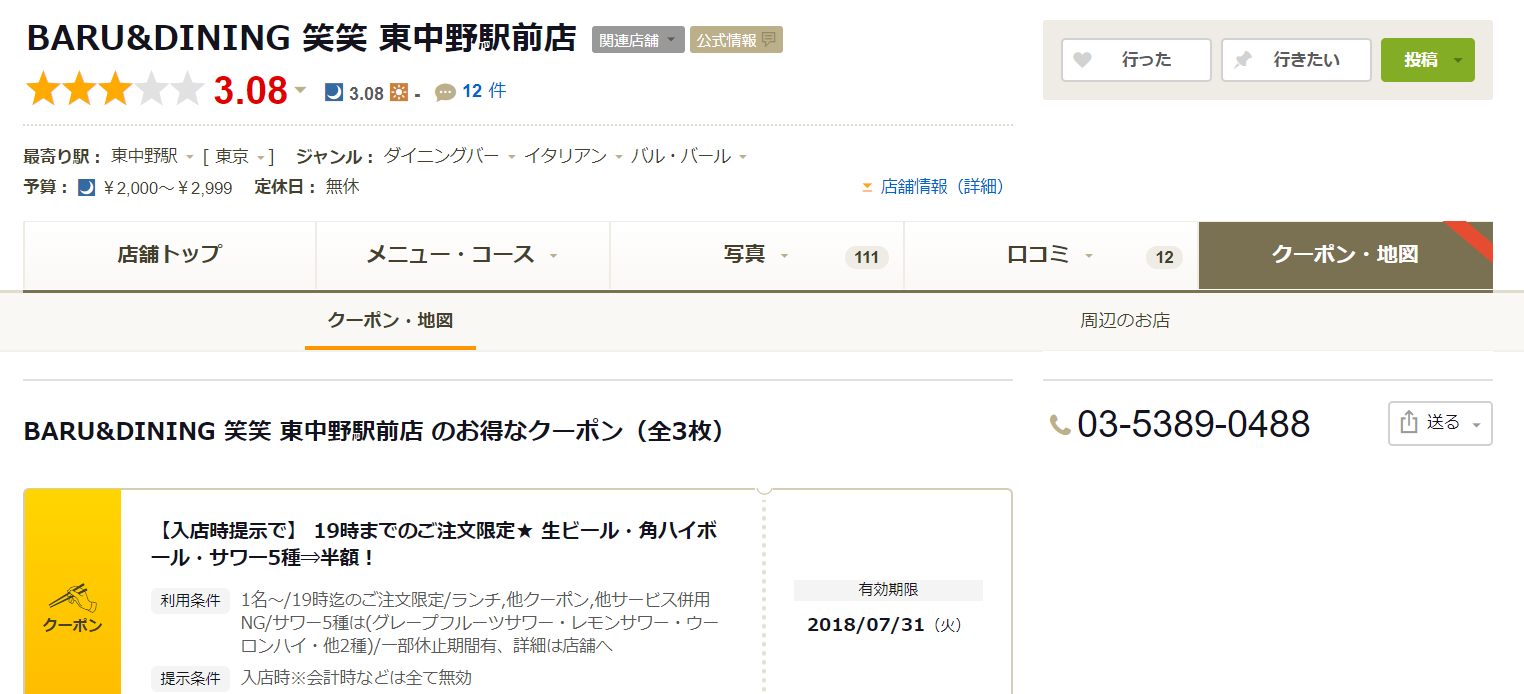Image resolution: width=1524 pixels, height=694 pixels.
Task: Click the moon dinner rating icon
Action: click(x=335, y=92)
